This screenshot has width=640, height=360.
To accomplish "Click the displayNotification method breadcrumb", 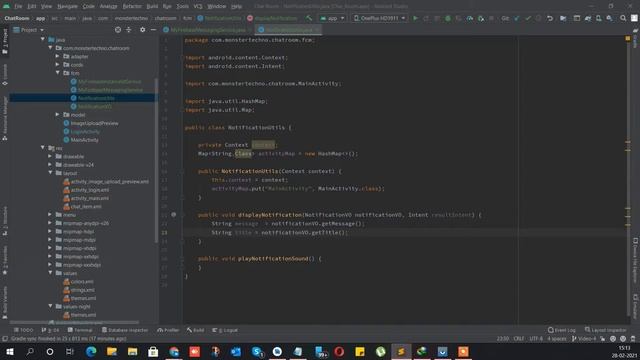I will tap(272, 18).
